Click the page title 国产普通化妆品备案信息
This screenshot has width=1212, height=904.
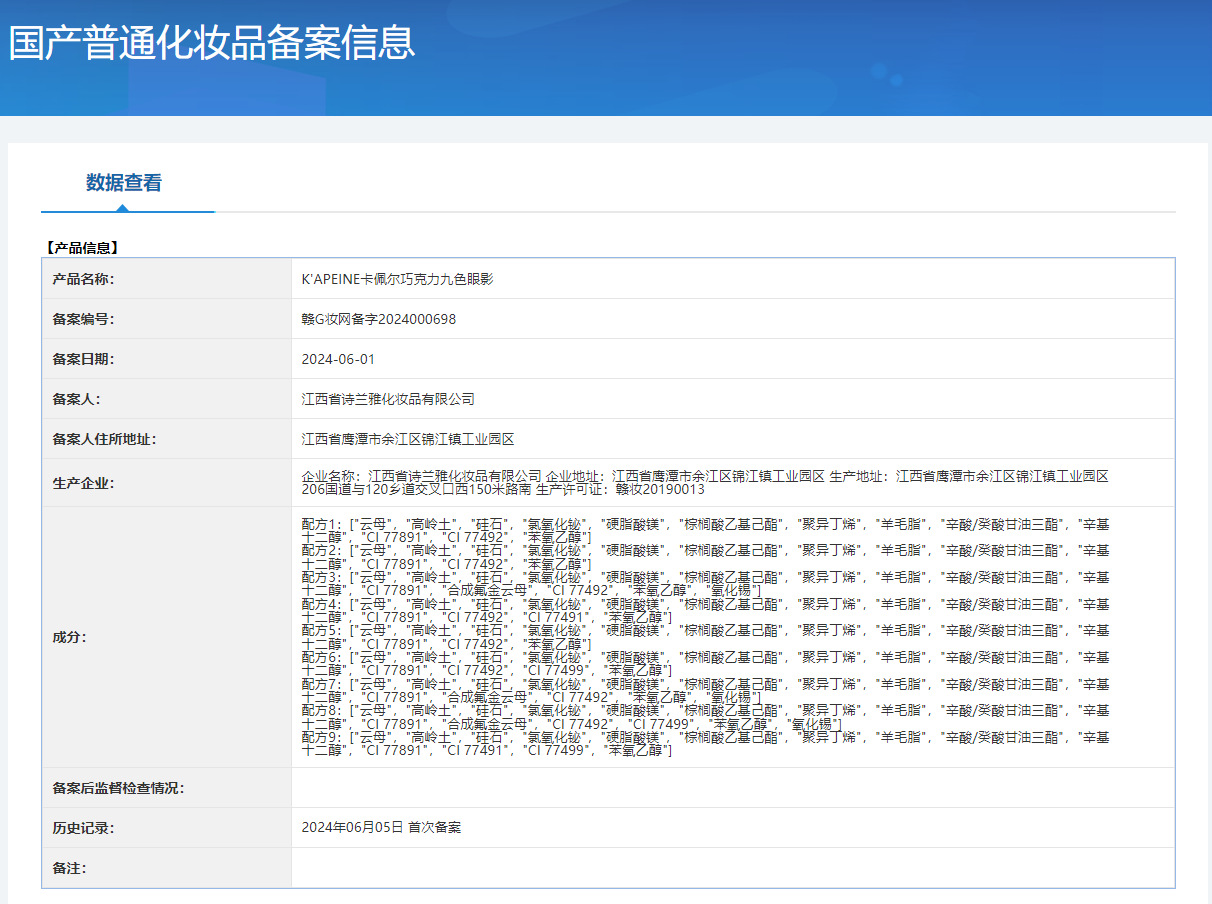[212, 43]
